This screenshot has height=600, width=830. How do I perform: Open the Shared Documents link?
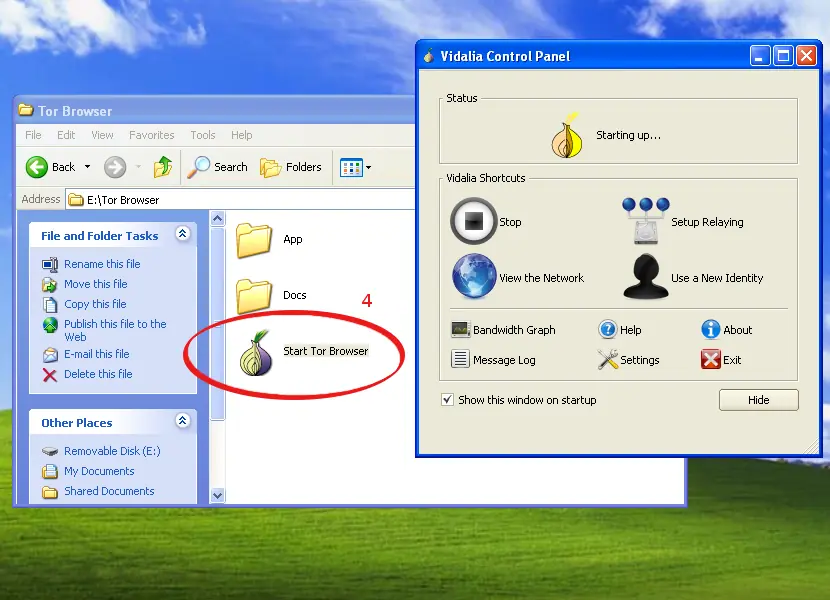[x=110, y=491]
